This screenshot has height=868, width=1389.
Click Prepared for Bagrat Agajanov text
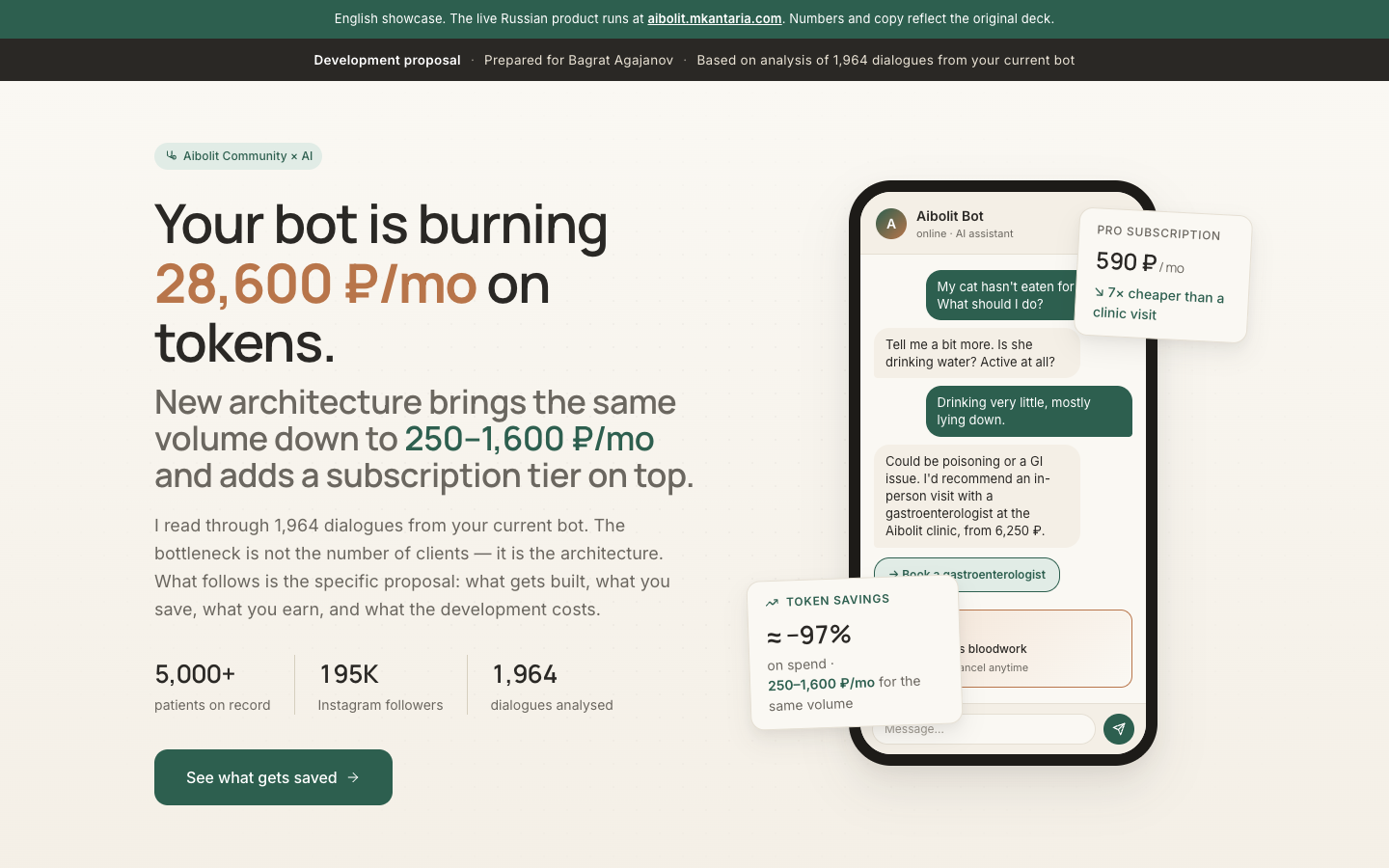(579, 60)
